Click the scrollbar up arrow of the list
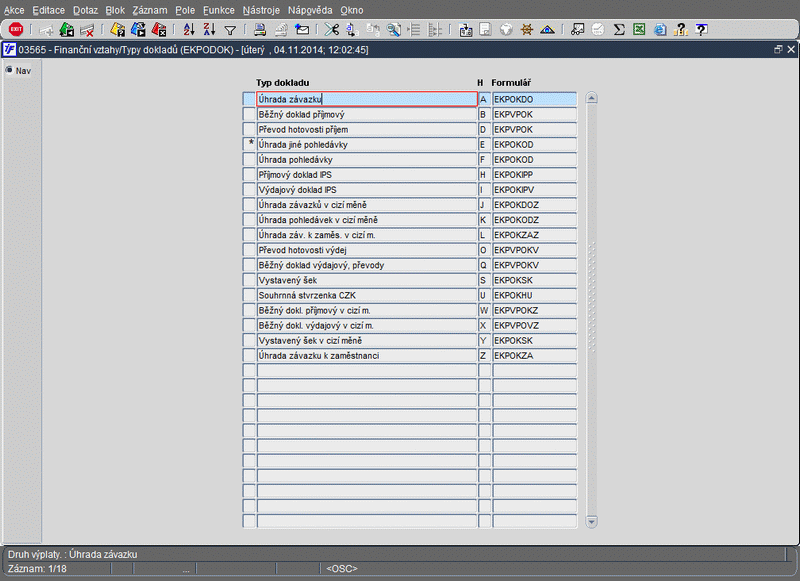This screenshot has height=581, width=800. [591, 98]
